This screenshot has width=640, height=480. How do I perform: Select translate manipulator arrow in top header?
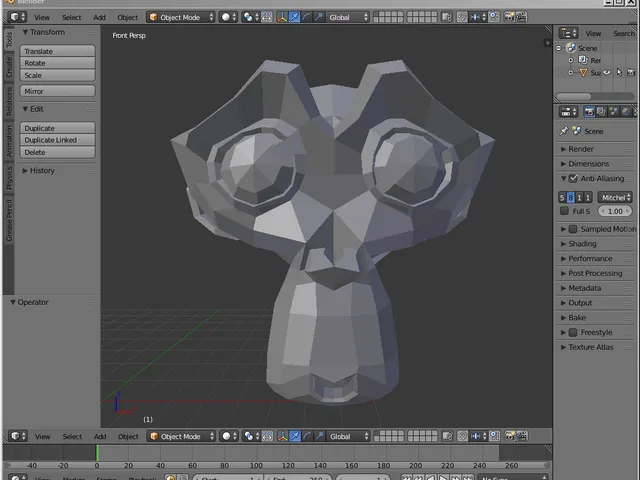click(x=294, y=17)
